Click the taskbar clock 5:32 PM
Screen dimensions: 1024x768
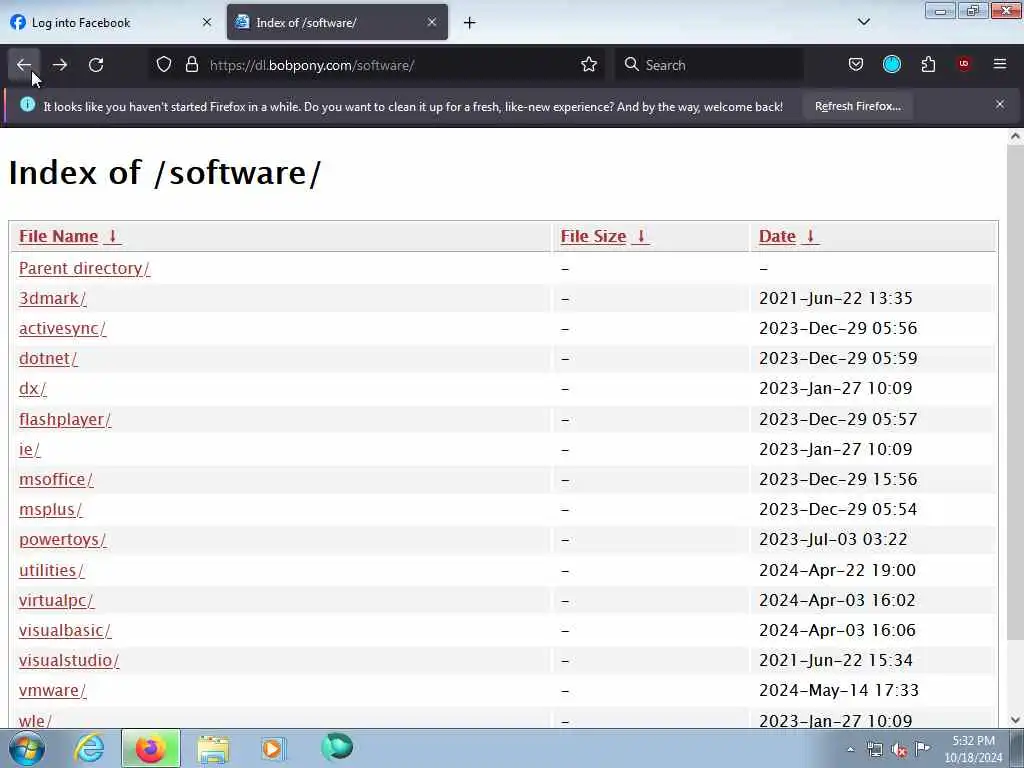tap(973, 749)
